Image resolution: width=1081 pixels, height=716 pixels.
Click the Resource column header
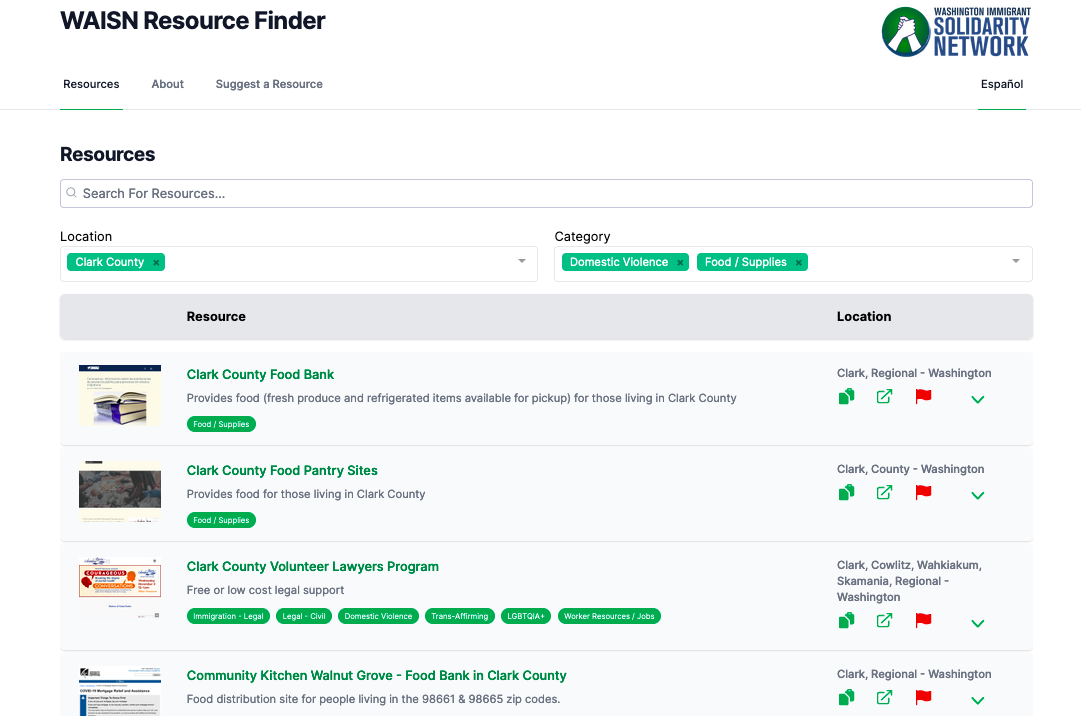(x=216, y=316)
